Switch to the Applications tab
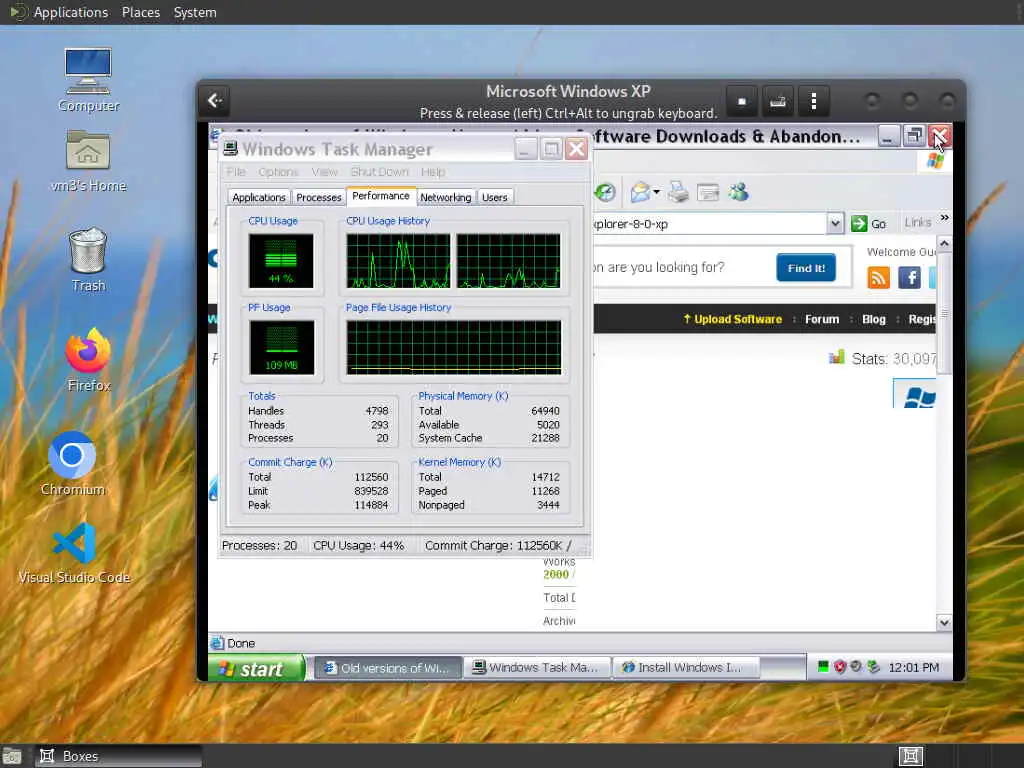 [x=259, y=197]
